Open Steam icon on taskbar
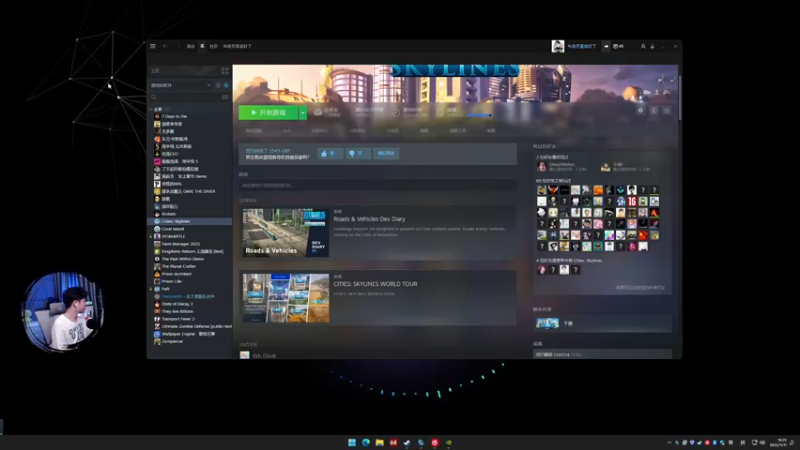The image size is (800, 450). tap(407, 442)
